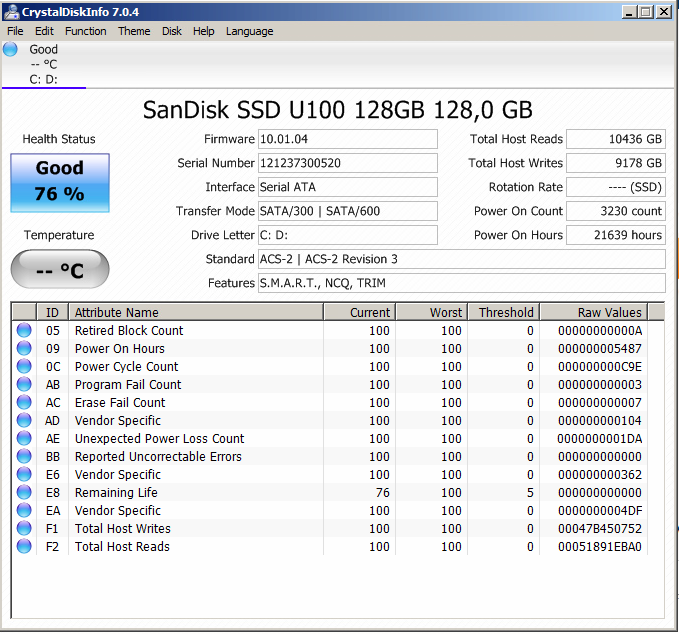Minimize the CrystalDiskInfo window
The image size is (679, 634).
(629, 12)
